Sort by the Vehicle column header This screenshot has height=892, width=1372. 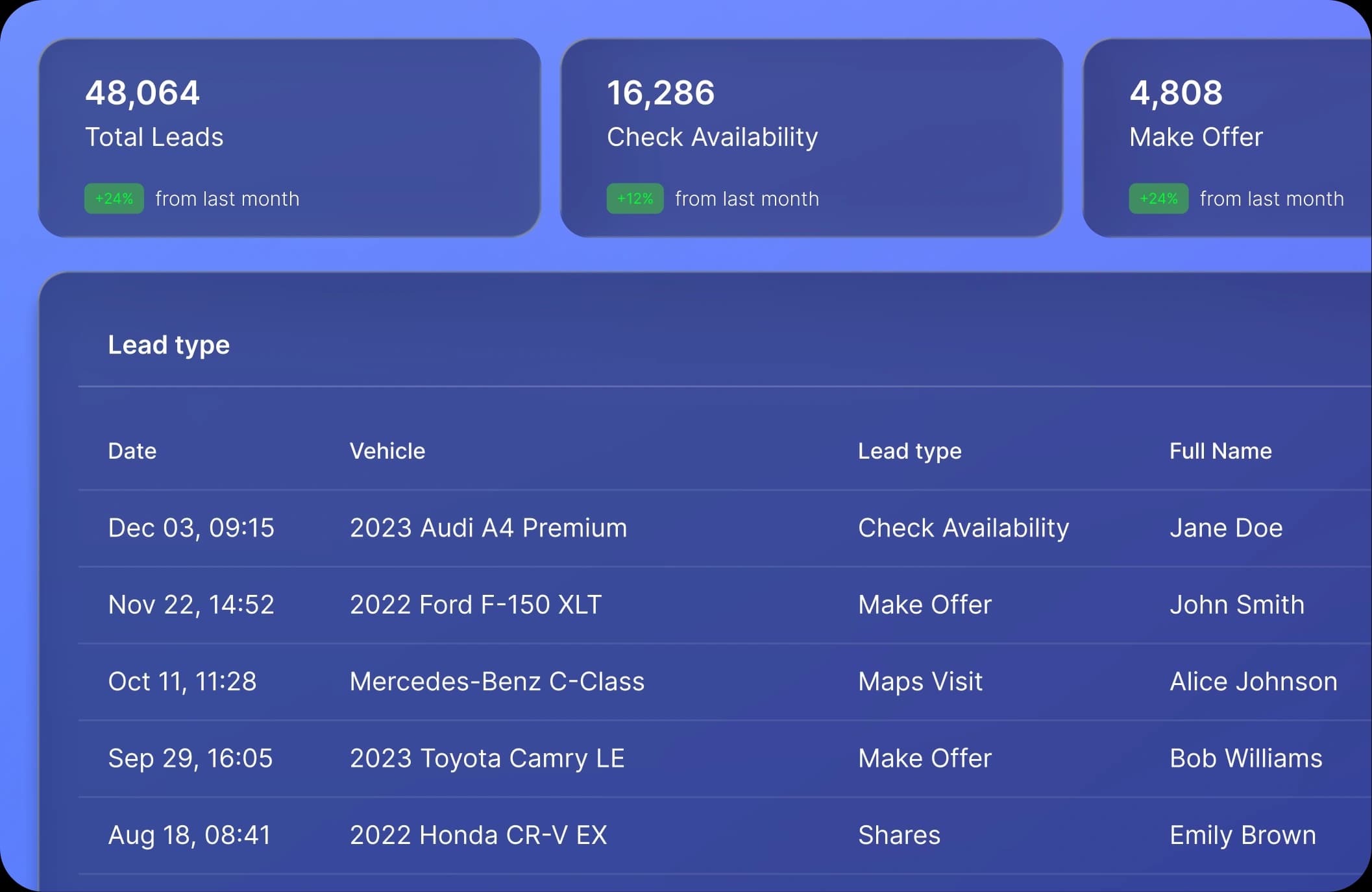click(387, 451)
